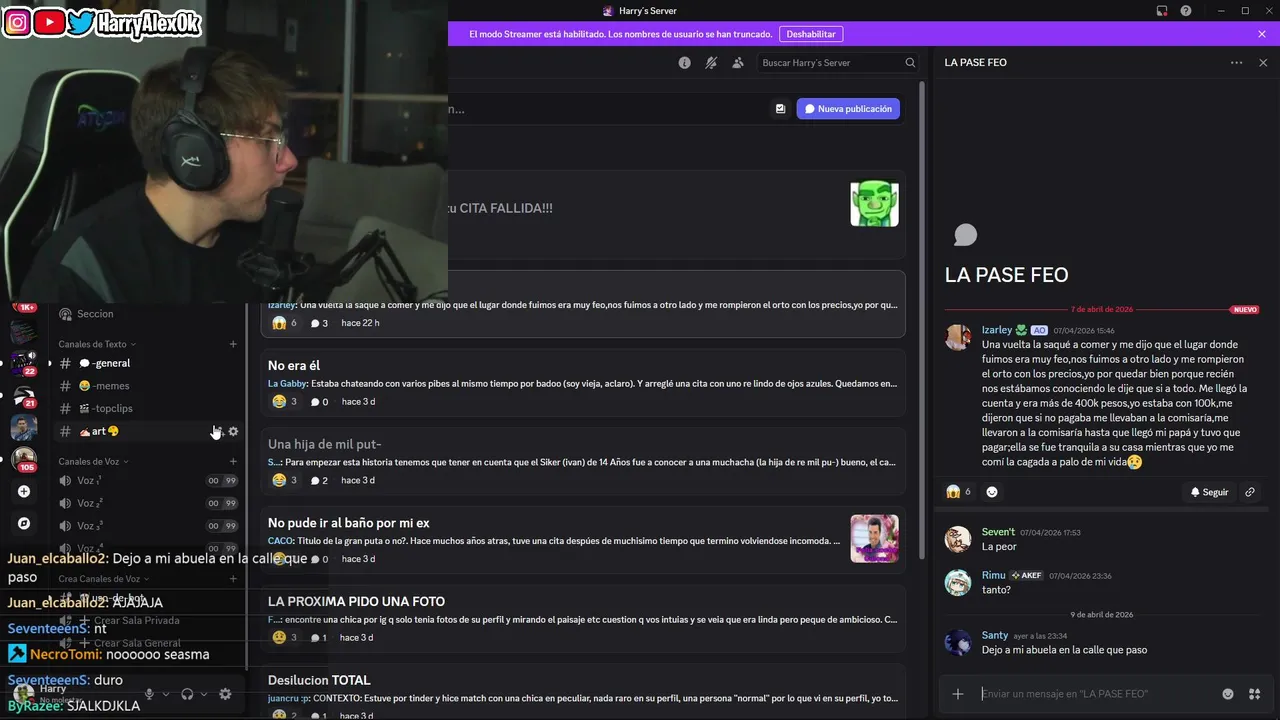
Task: Open server icon with 105 badge
Action: 24,458
